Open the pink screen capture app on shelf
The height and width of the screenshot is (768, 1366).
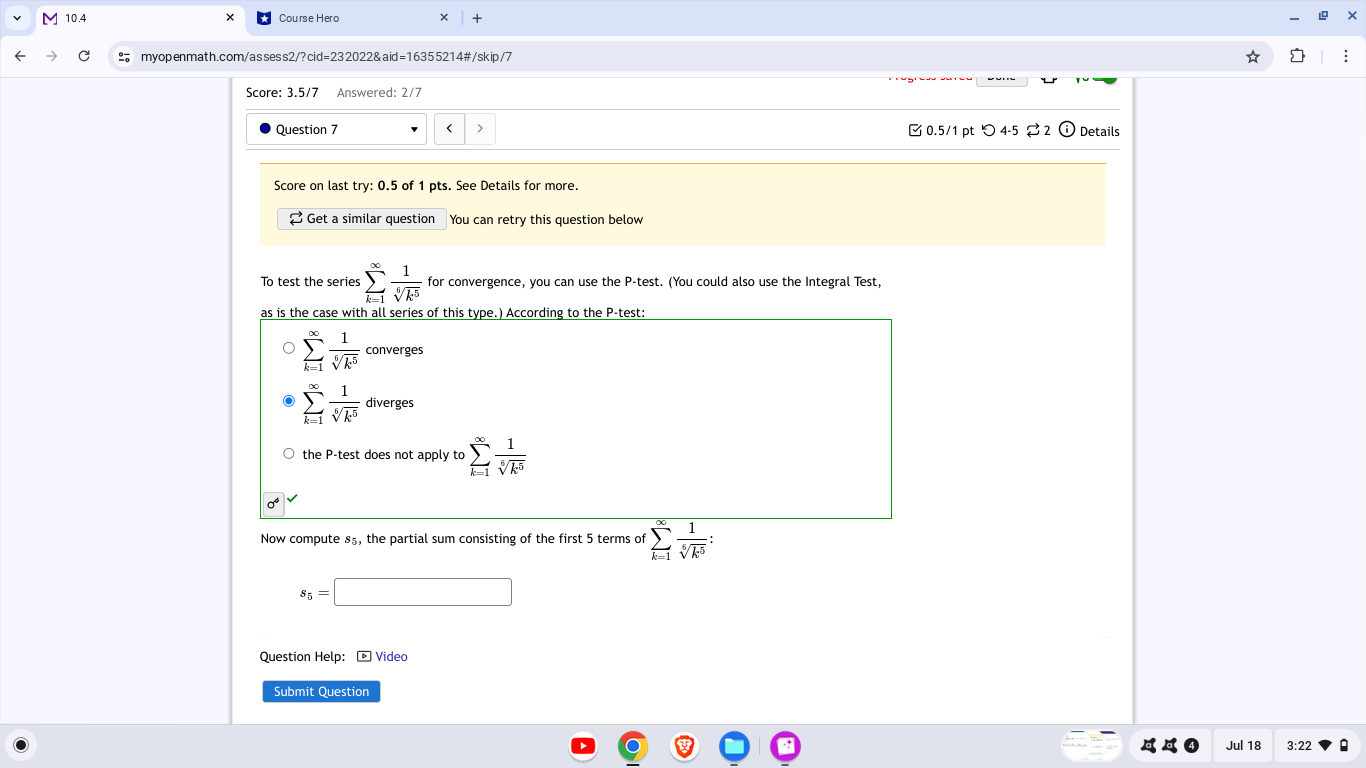tap(785, 746)
